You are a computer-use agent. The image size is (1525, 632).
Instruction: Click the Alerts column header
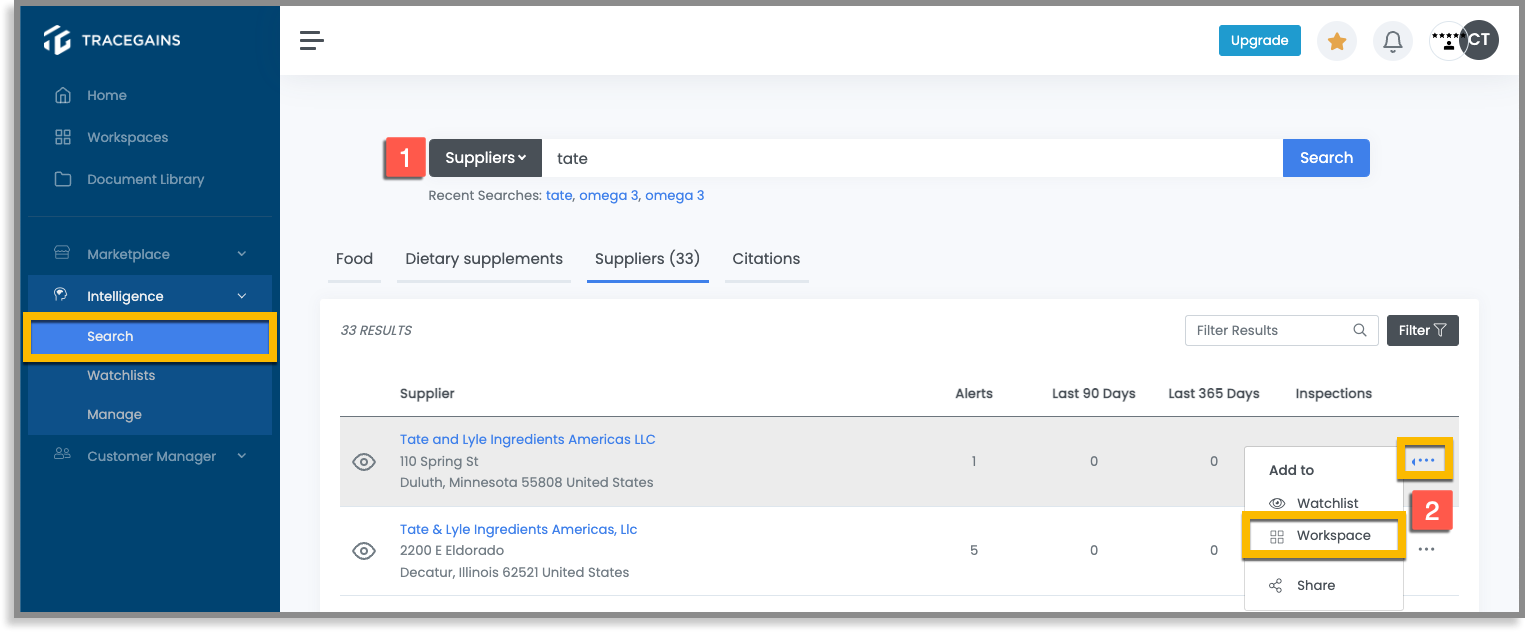[974, 394]
